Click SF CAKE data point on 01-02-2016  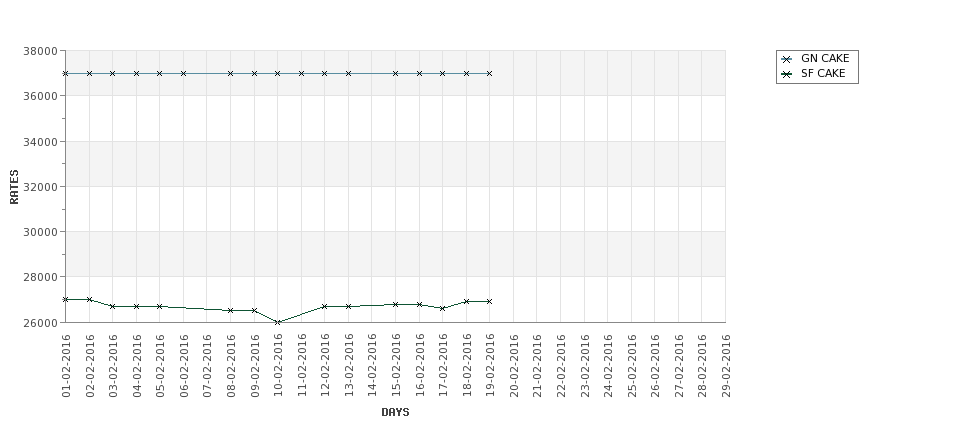coord(65,300)
